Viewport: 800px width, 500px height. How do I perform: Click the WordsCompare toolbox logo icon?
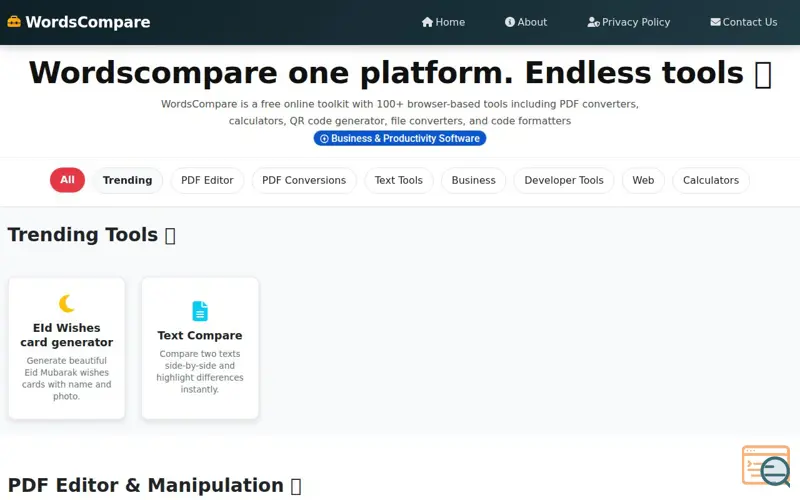[14, 21]
